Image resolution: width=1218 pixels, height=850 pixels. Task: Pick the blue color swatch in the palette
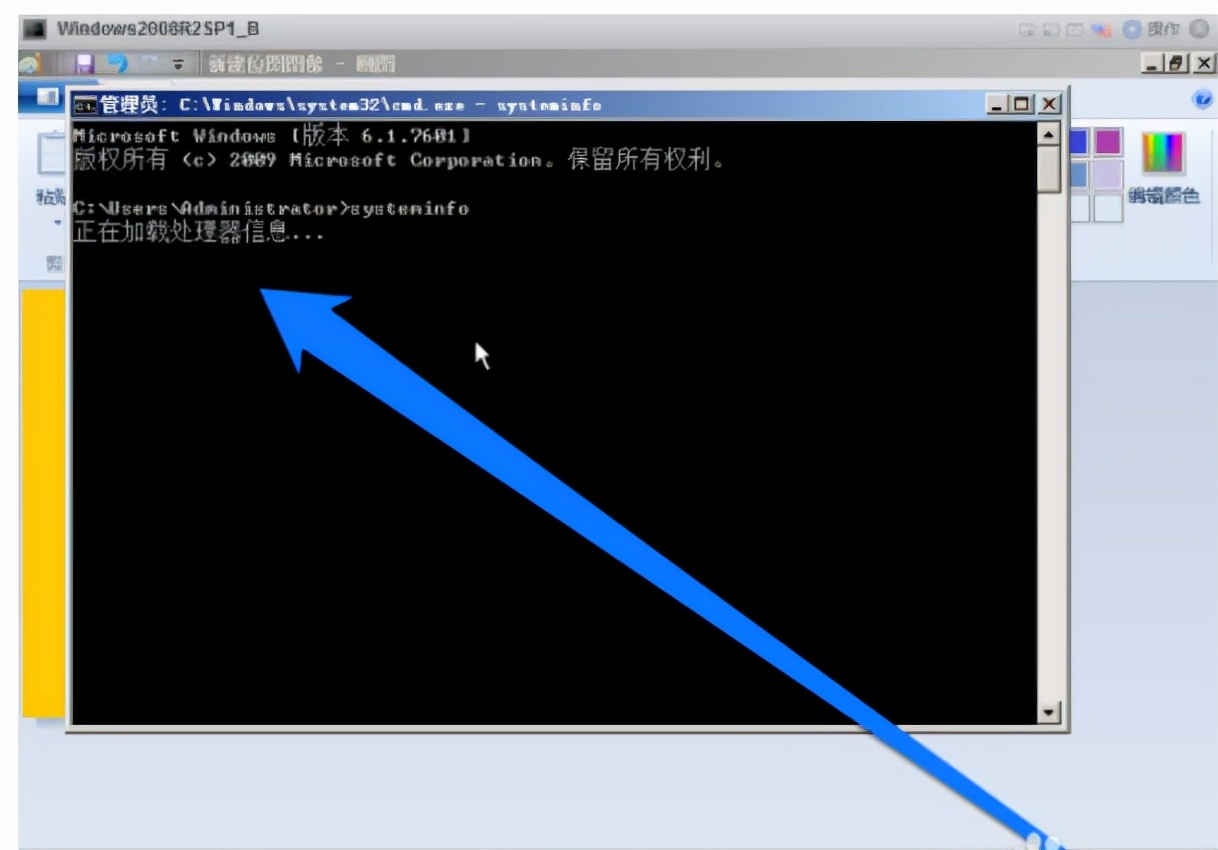tap(1078, 142)
